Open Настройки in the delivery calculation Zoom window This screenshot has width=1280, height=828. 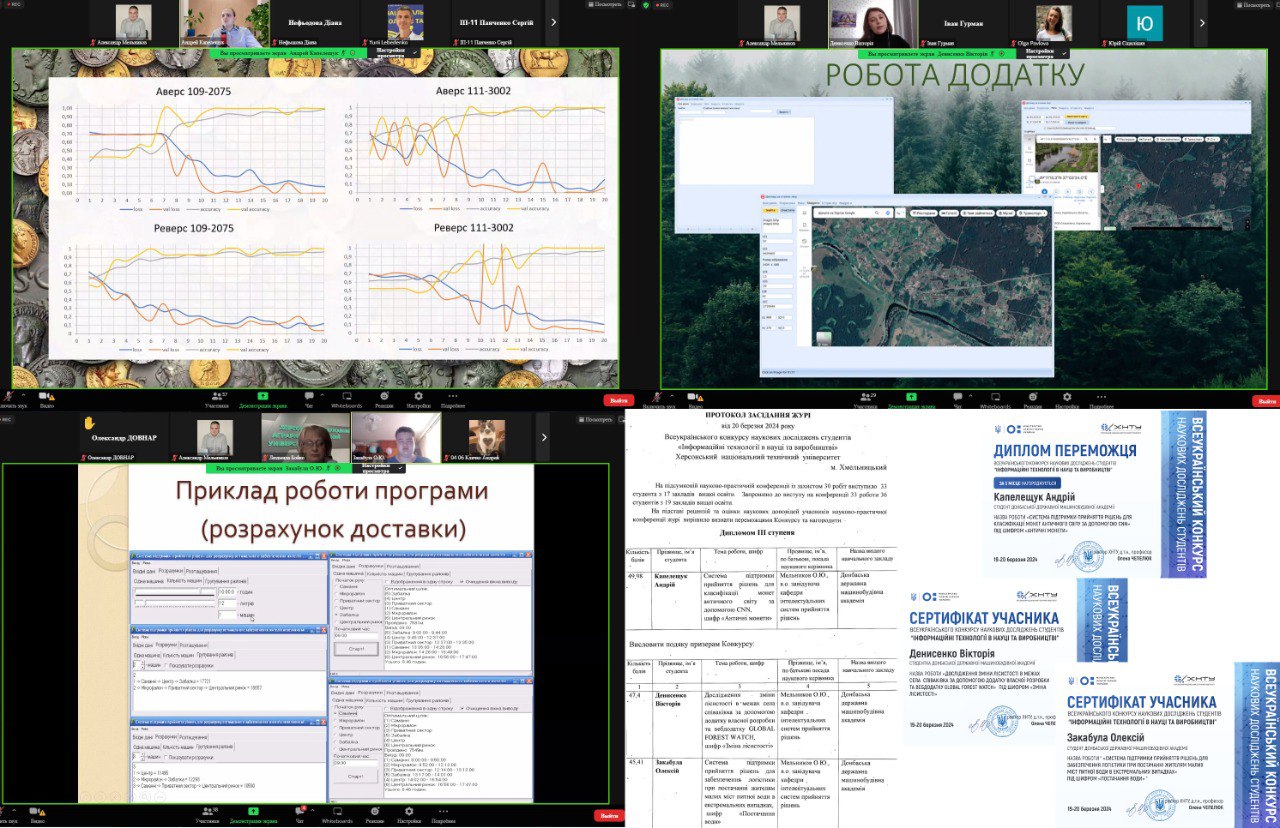409,815
